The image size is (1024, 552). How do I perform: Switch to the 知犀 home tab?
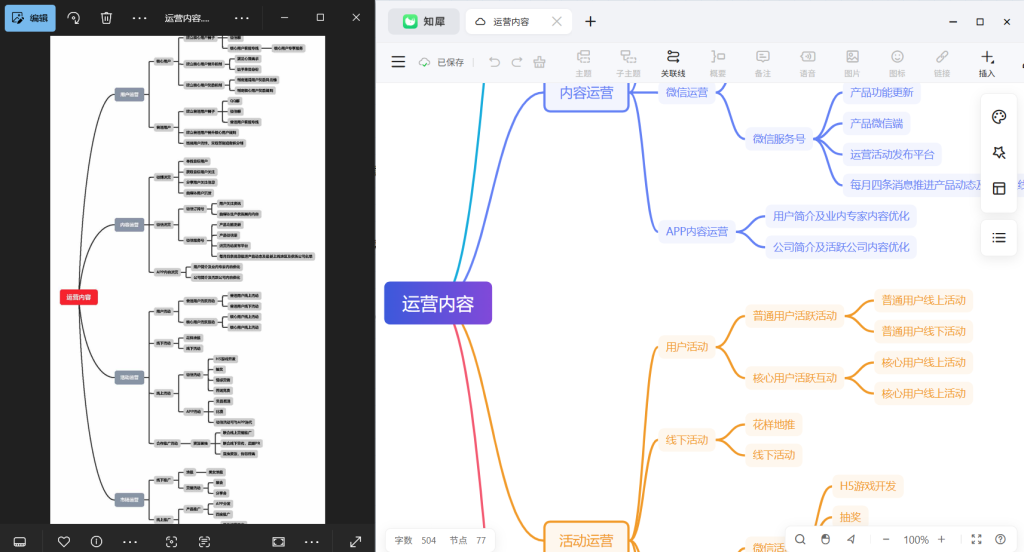click(423, 22)
